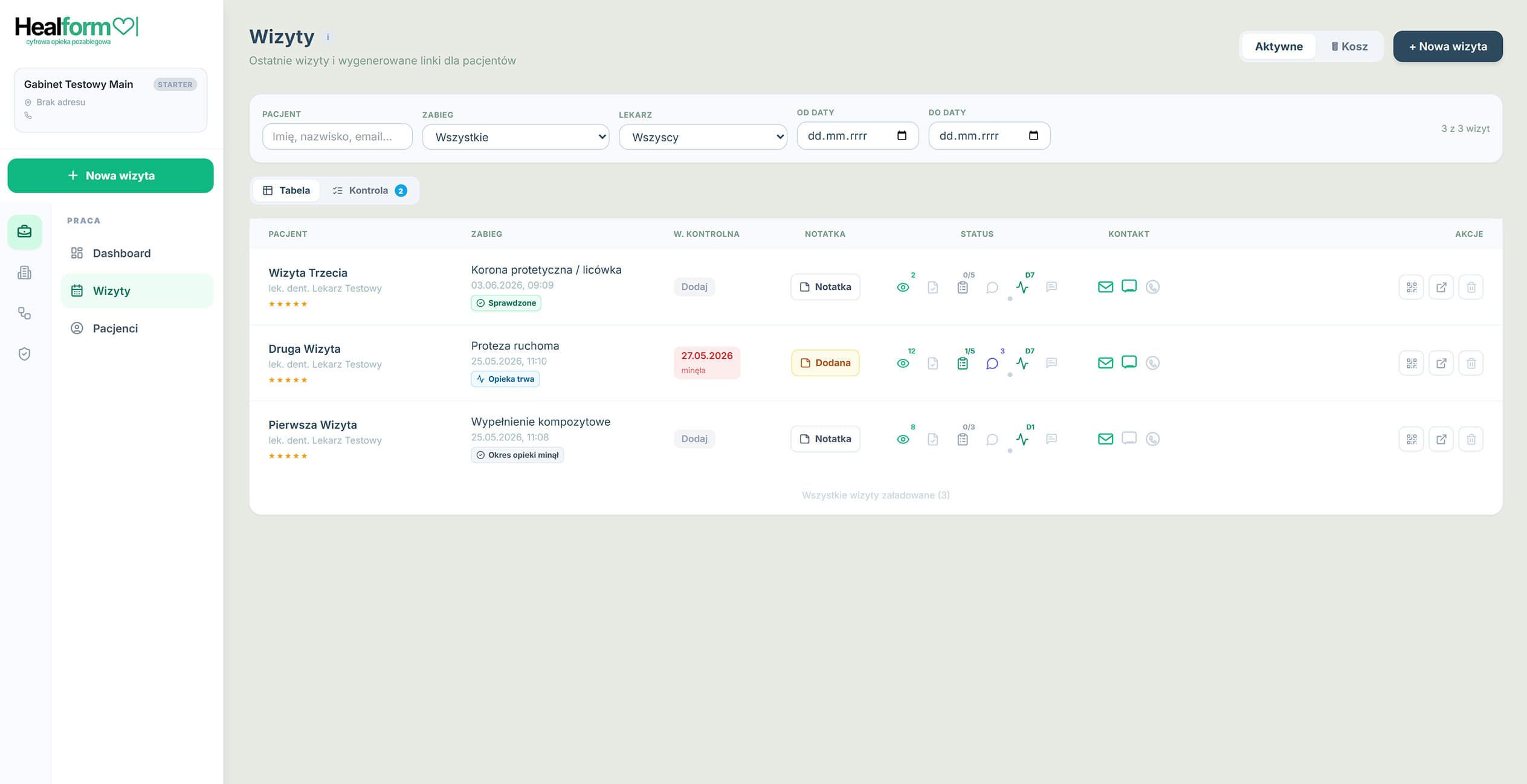Click phone contact icon for Pierwsza Wizyta
Screen dimensions: 1527x784
point(1152,439)
